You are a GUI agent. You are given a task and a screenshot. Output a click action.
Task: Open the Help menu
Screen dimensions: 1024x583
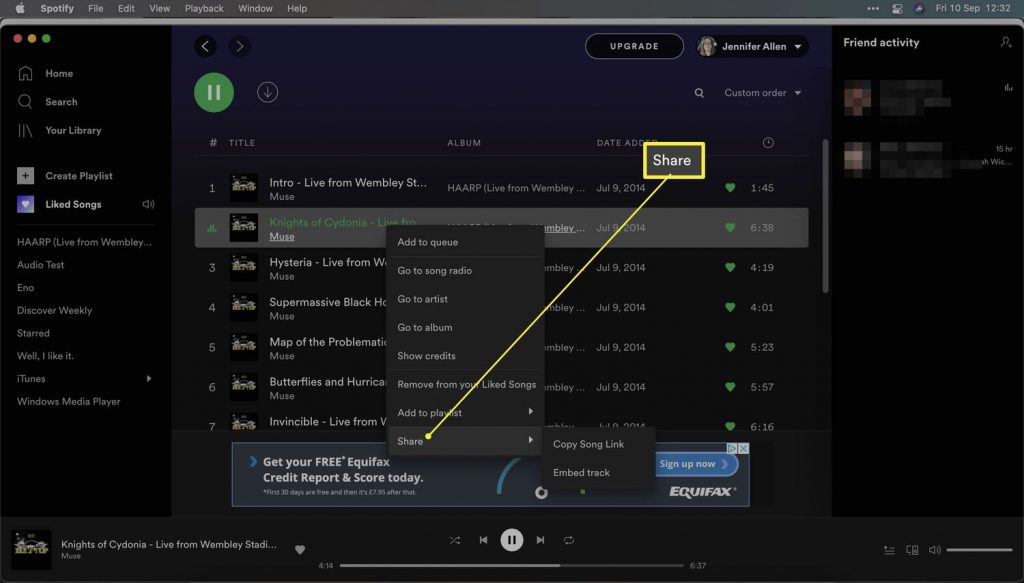(296, 8)
